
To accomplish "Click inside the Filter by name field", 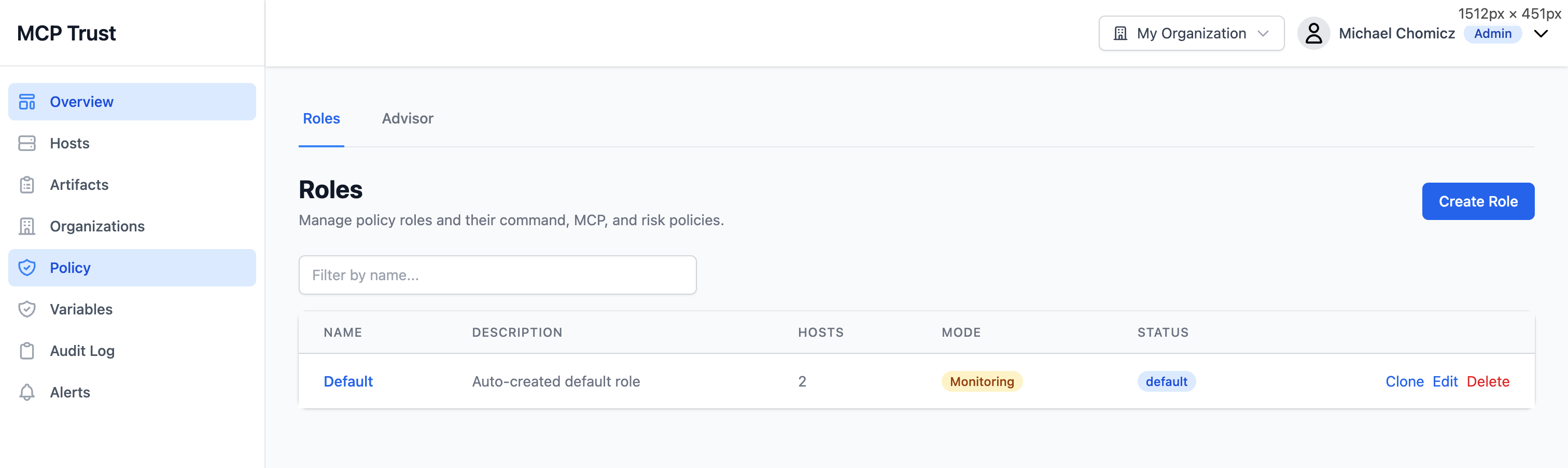I will (497, 275).
